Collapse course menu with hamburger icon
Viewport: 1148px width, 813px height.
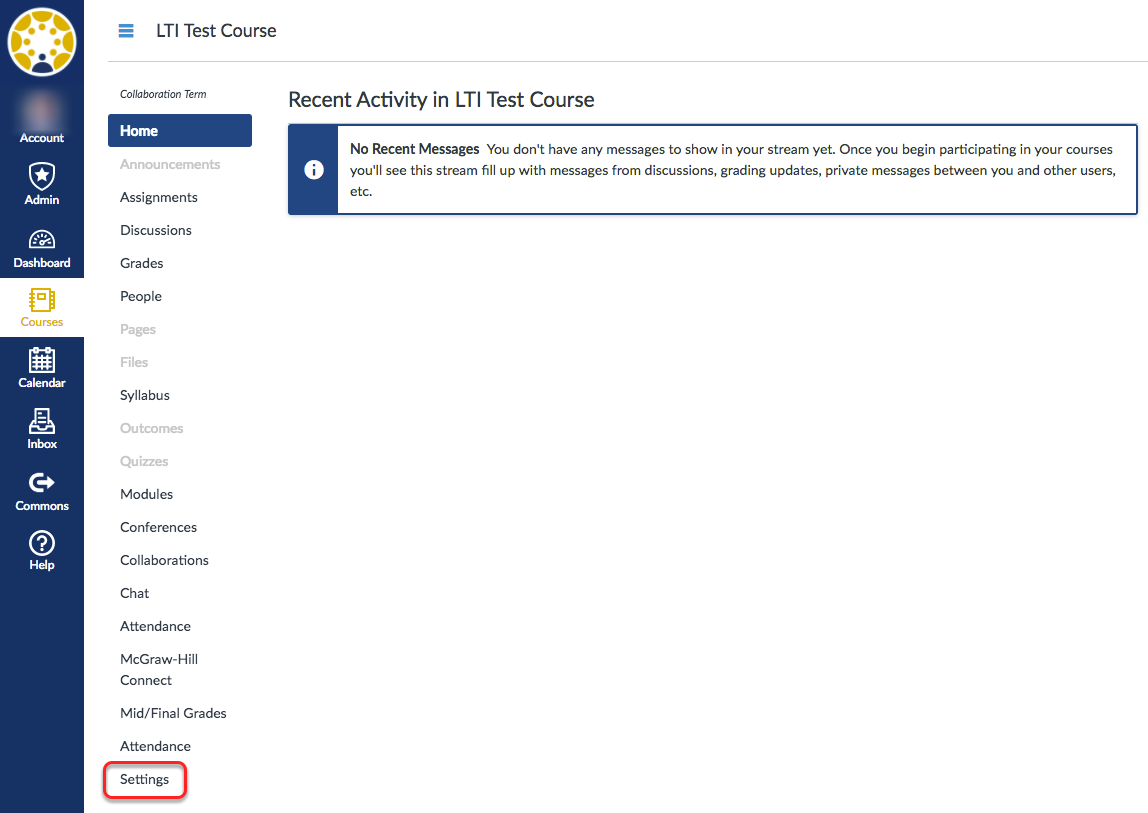pyautogui.click(x=126, y=31)
